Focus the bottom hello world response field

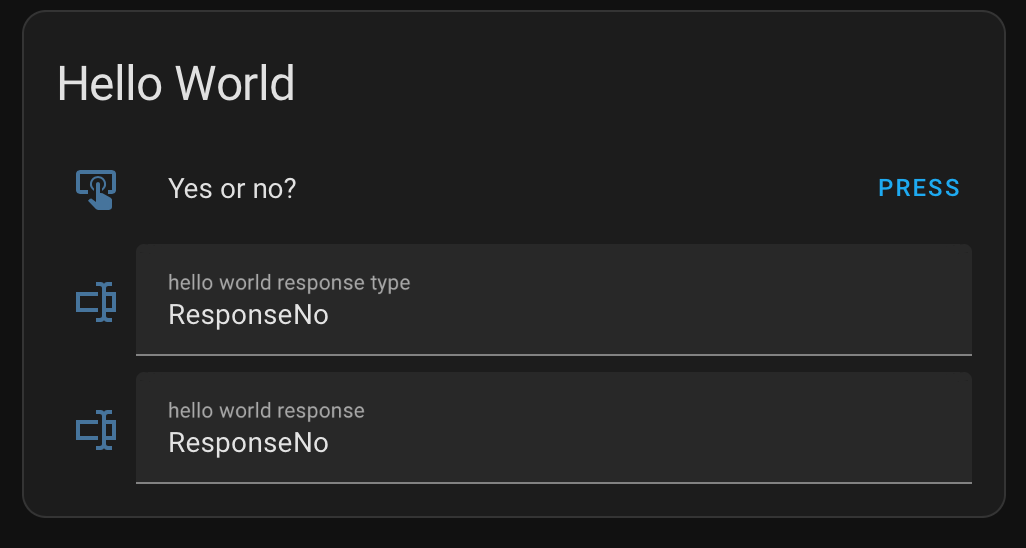click(x=554, y=428)
